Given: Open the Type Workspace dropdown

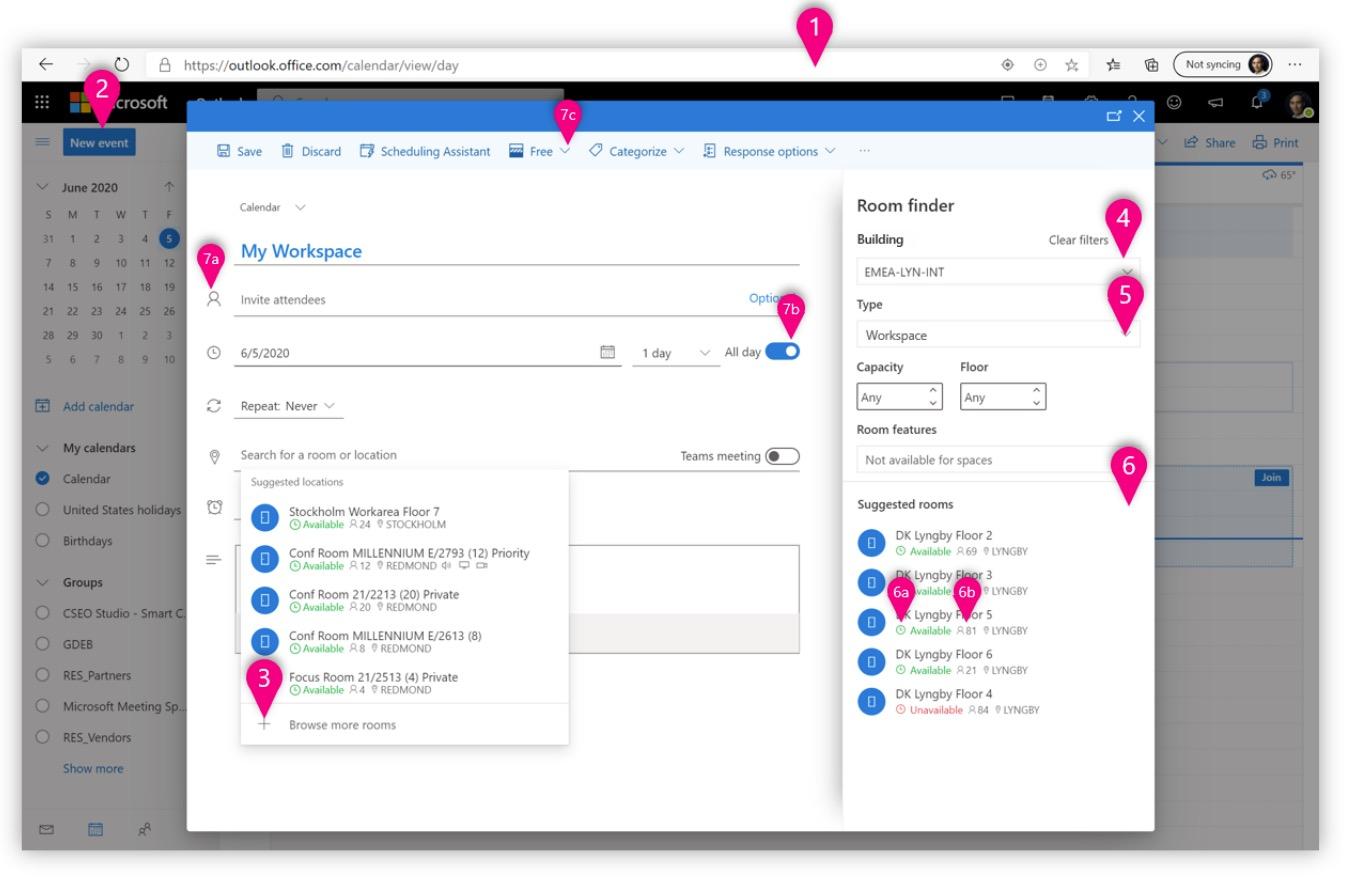Looking at the screenshot, I should coord(998,335).
